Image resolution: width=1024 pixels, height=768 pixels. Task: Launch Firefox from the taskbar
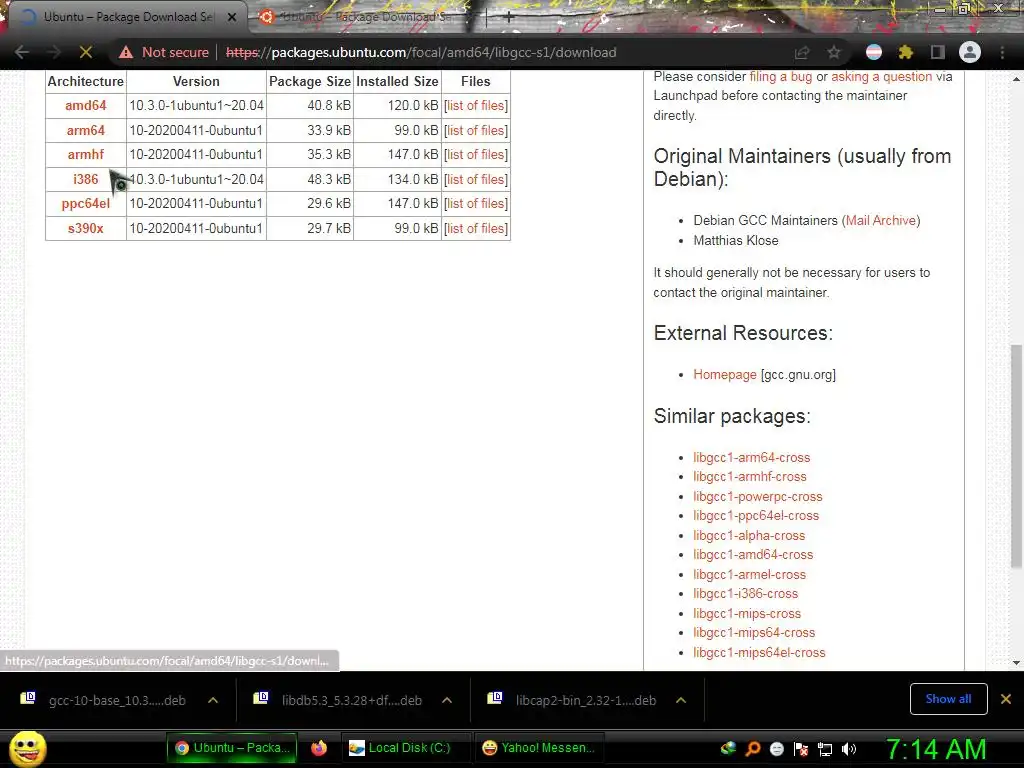click(319, 748)
